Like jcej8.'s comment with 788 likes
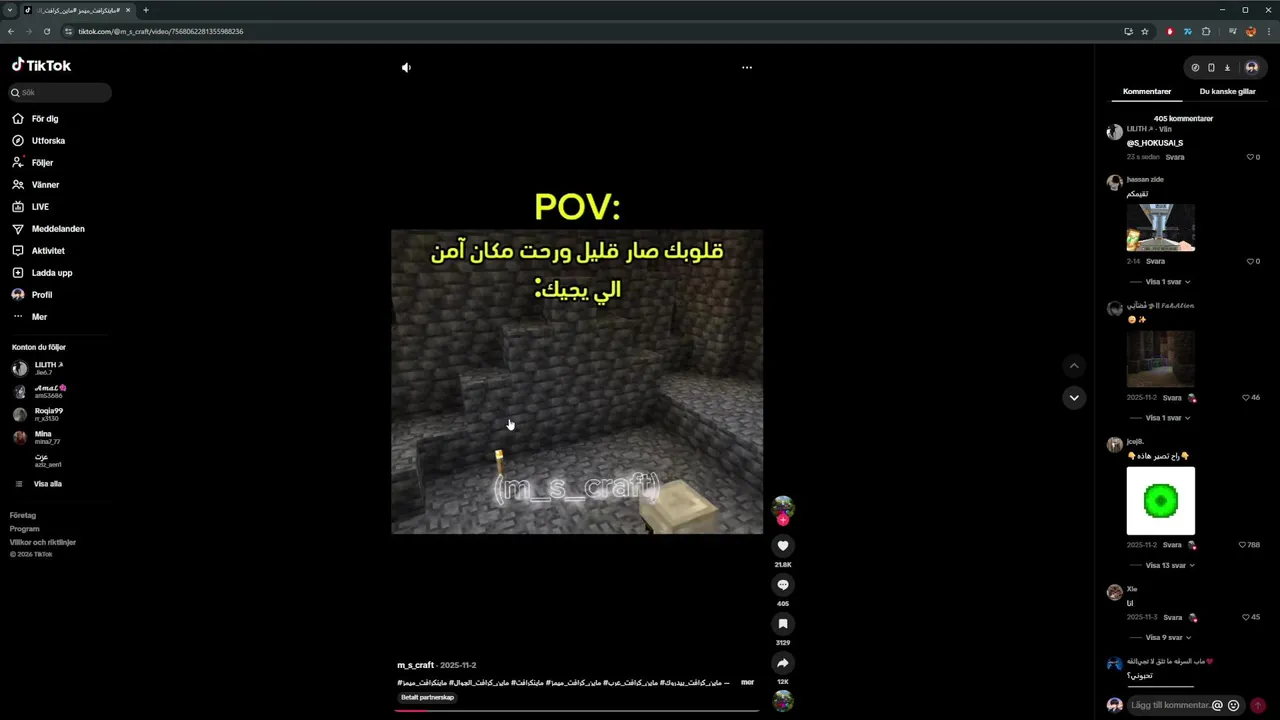The width and height of the screenshot is (1280, 720). [x=1242, y=545]
